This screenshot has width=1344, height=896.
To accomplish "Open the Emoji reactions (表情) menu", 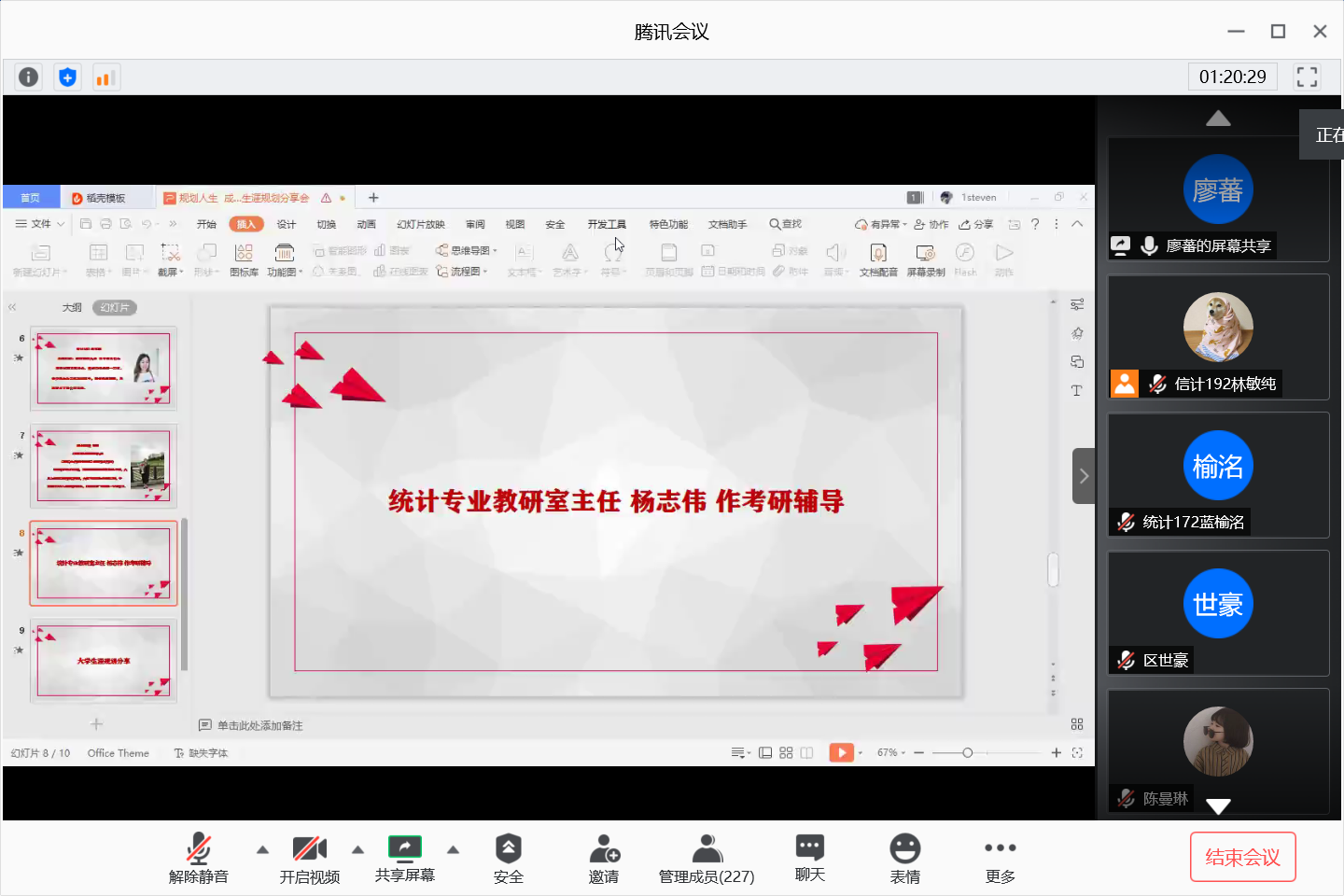I will click(904, 858).
